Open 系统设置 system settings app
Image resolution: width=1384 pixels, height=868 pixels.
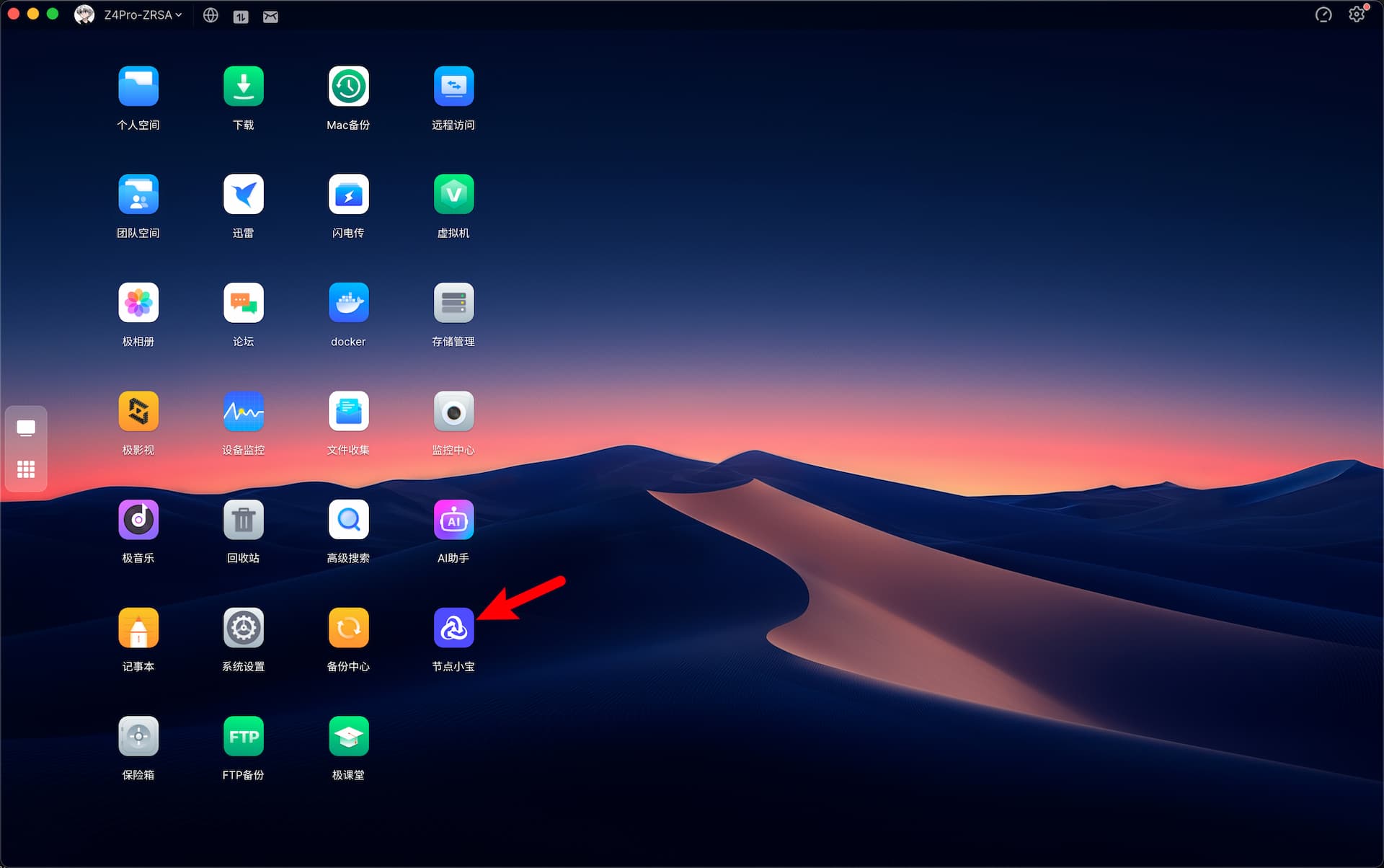click(x=243, y=628)
